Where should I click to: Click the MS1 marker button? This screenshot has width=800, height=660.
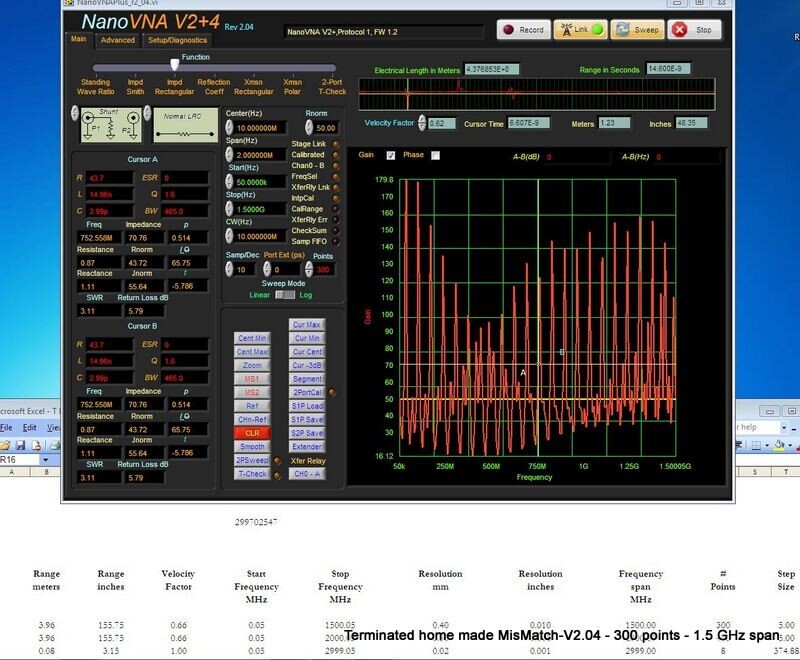[252, 379]
